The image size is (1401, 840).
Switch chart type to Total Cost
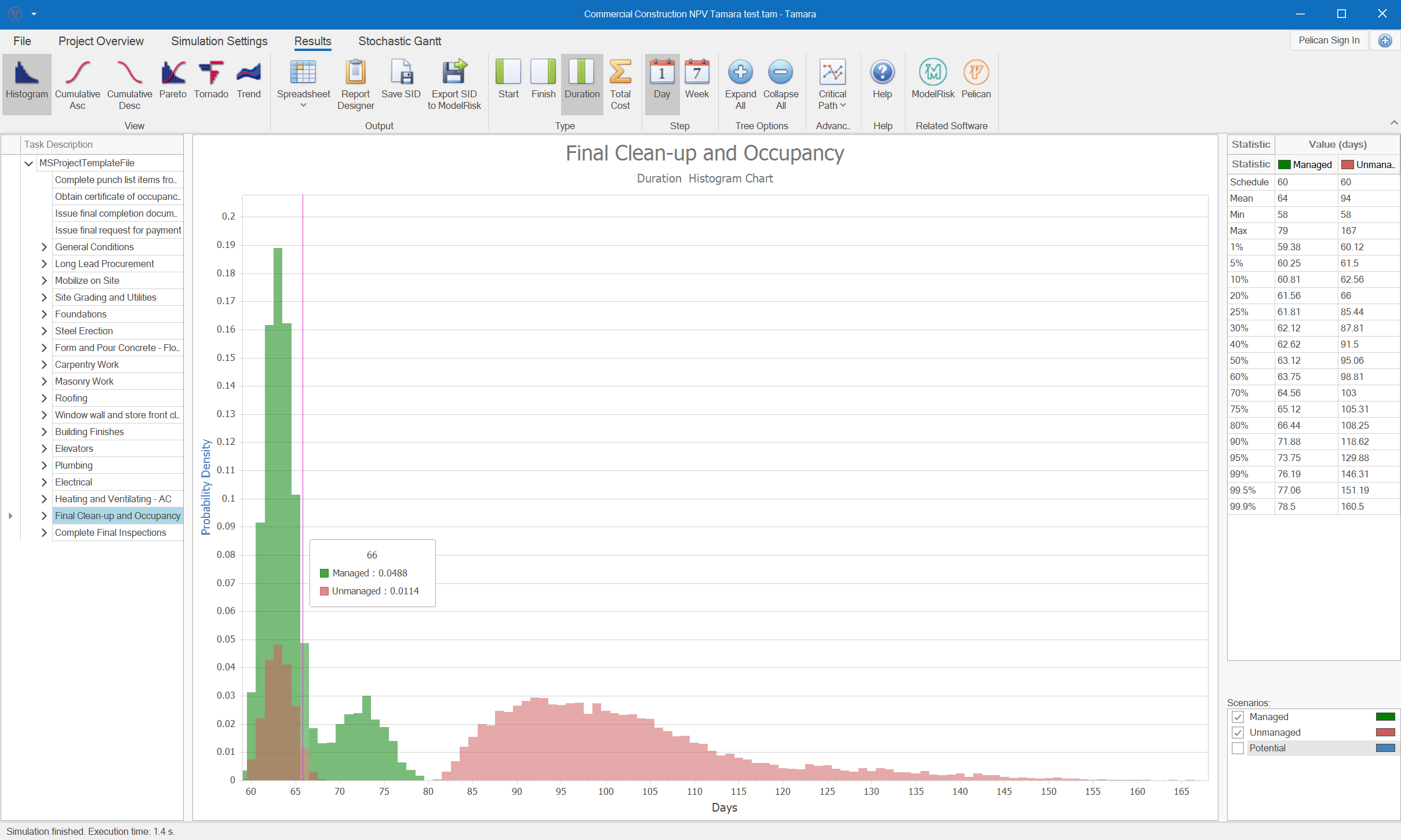(620, 84)
